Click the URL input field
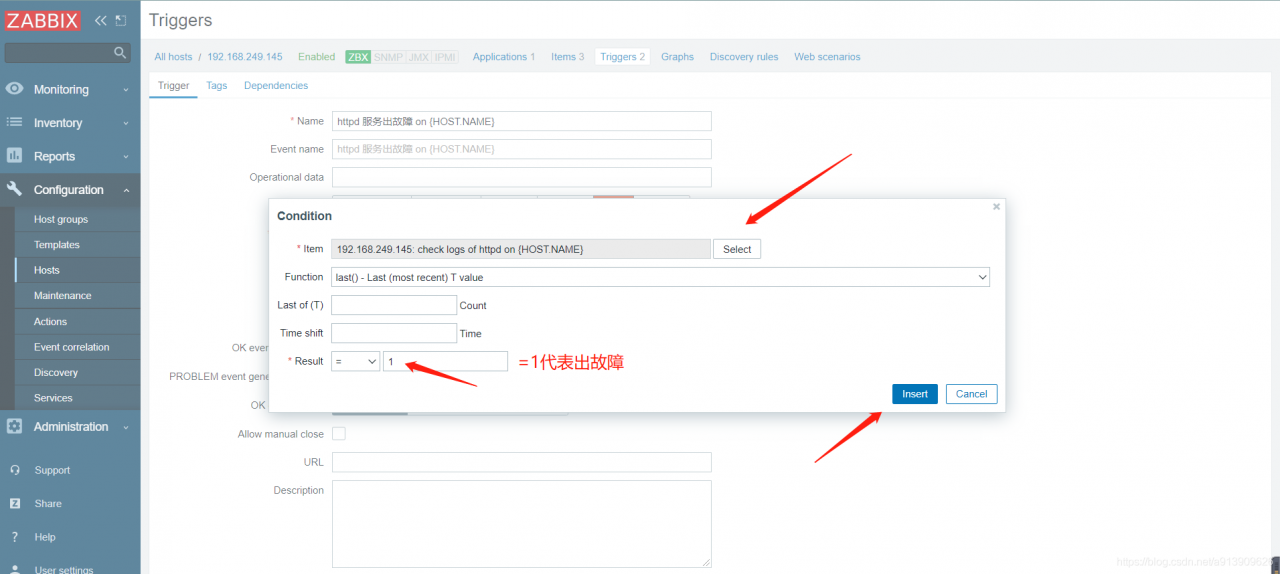The image size is (1280, 574). [521, 462]
